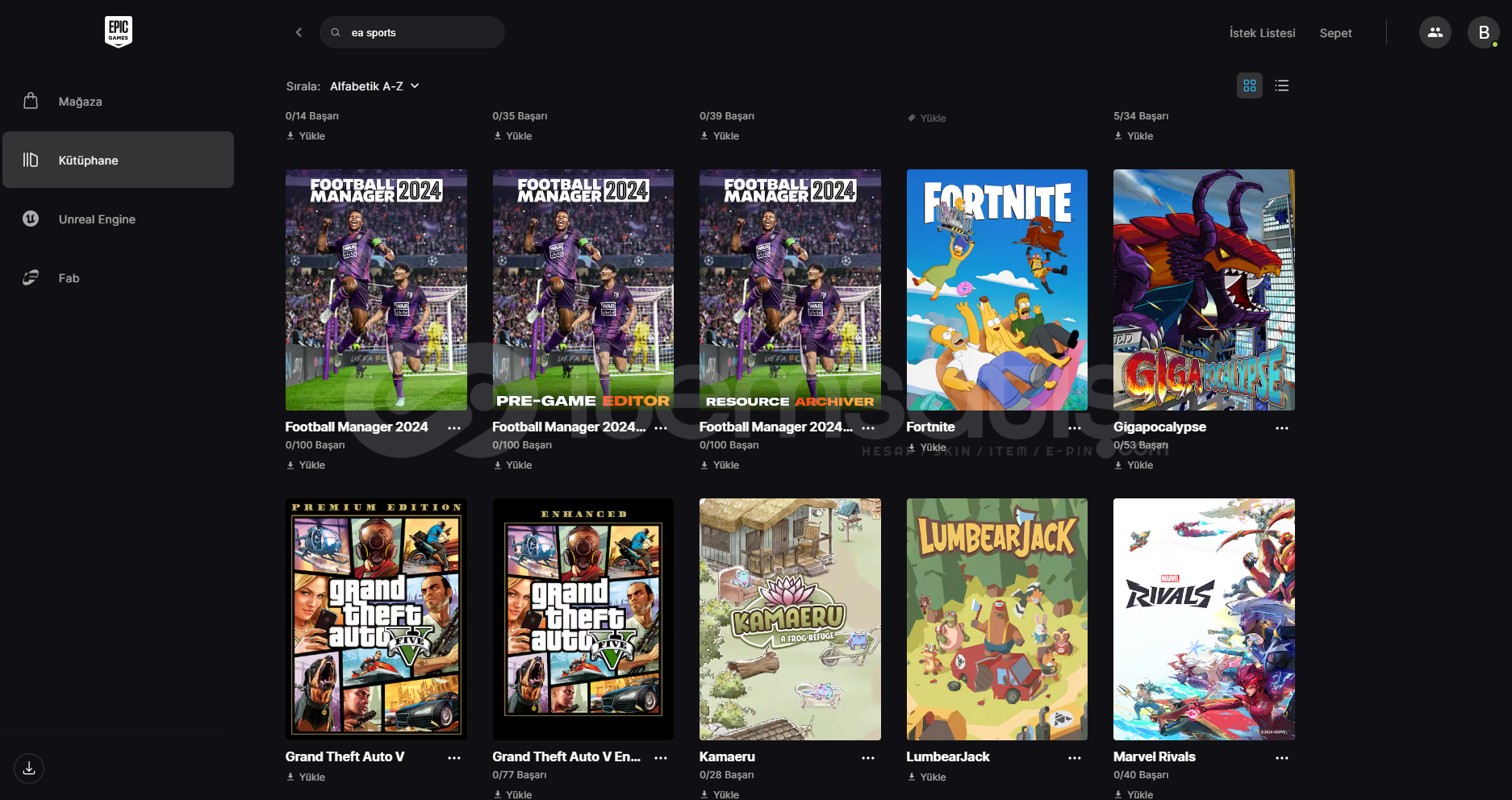This screenshot has height=800, width=1512.
Task: Open the three-dot menu for Marvel Rivals
Action: coord(1282,758)
